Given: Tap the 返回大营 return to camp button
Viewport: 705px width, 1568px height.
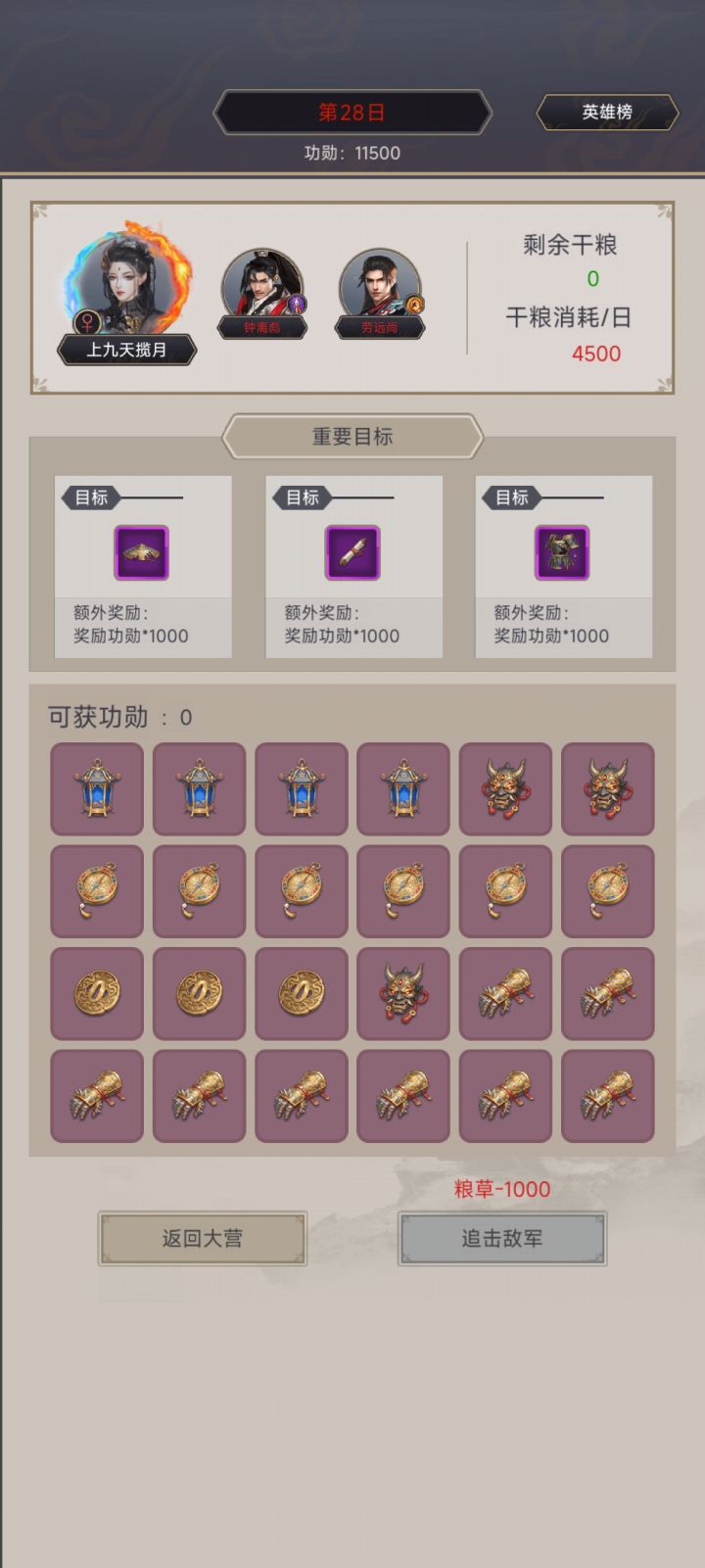Looking at the screenshot, I should coord(203,1238).
